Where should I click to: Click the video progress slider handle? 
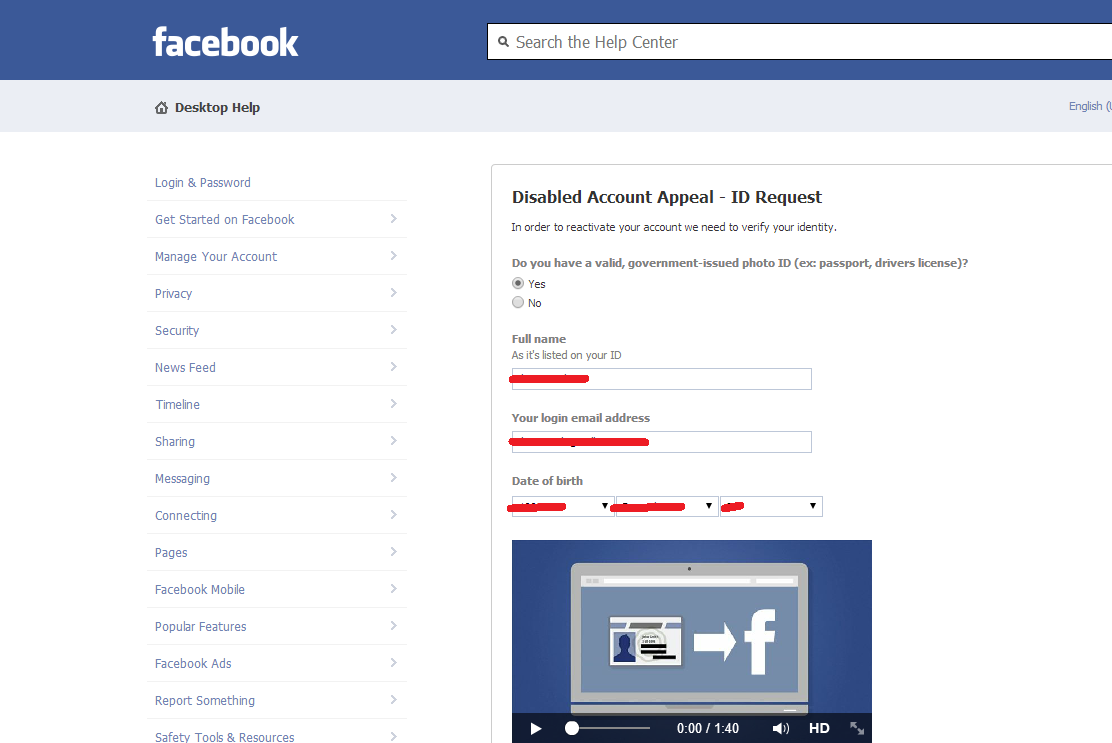[572, 728]
